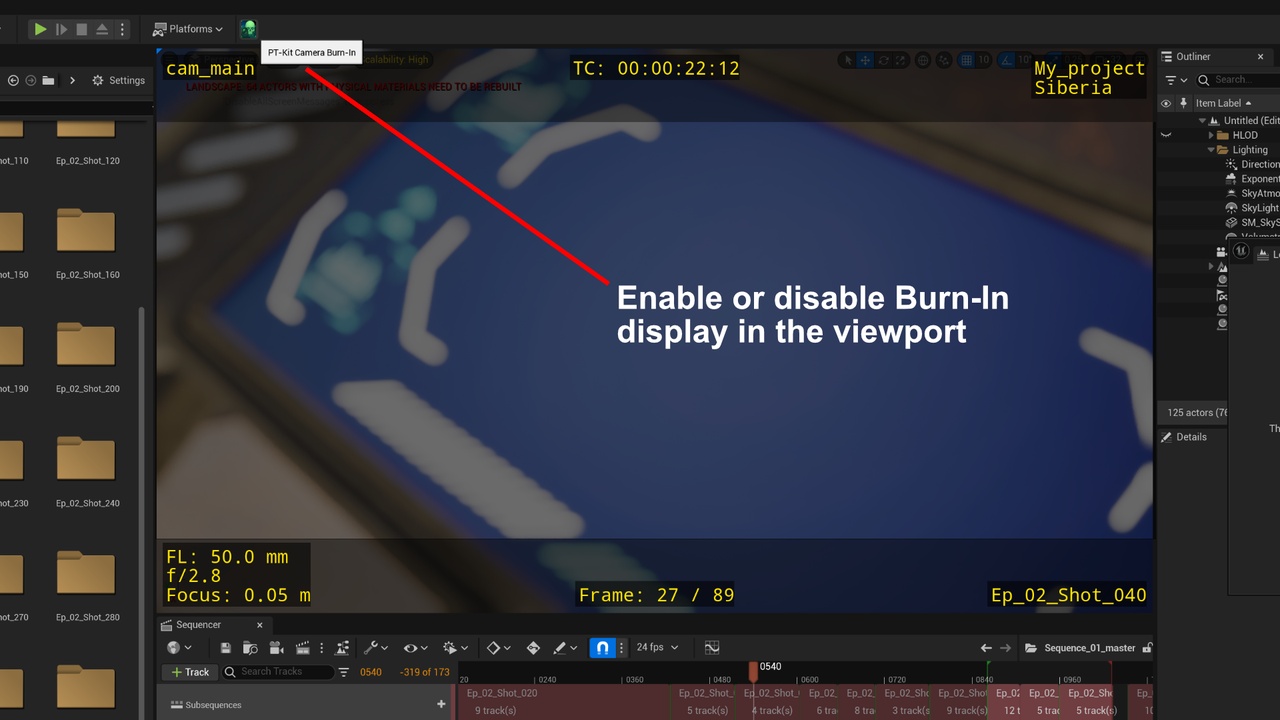Focus the Search Tracks field
1280x720 pixels.
[x=278, y=672]
